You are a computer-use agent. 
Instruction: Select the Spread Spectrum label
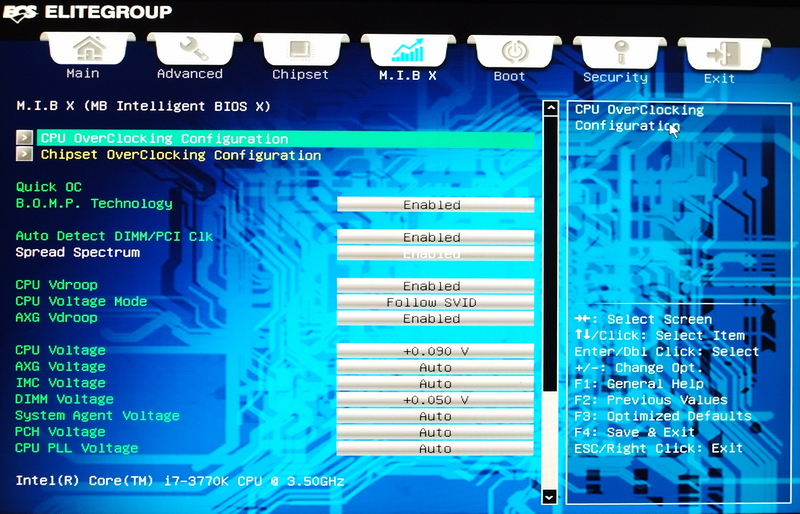tap(78, 252)
